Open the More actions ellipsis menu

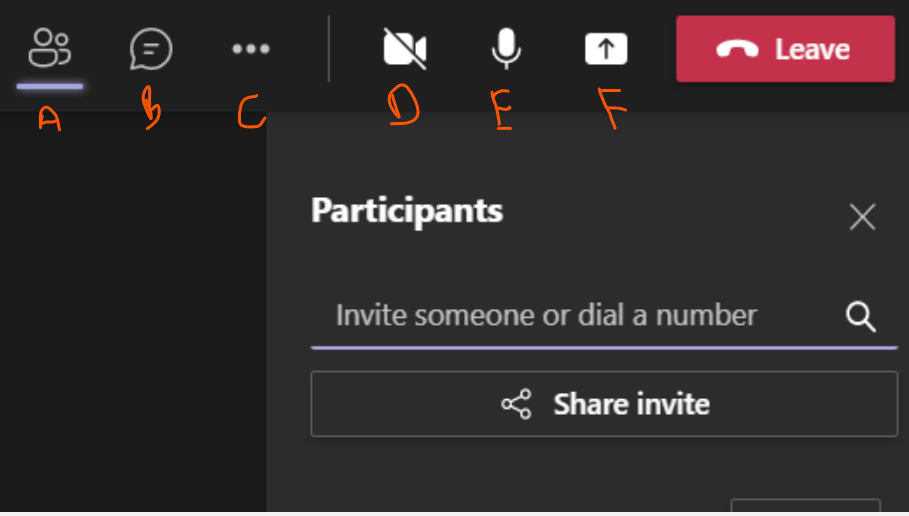(251, 49)
